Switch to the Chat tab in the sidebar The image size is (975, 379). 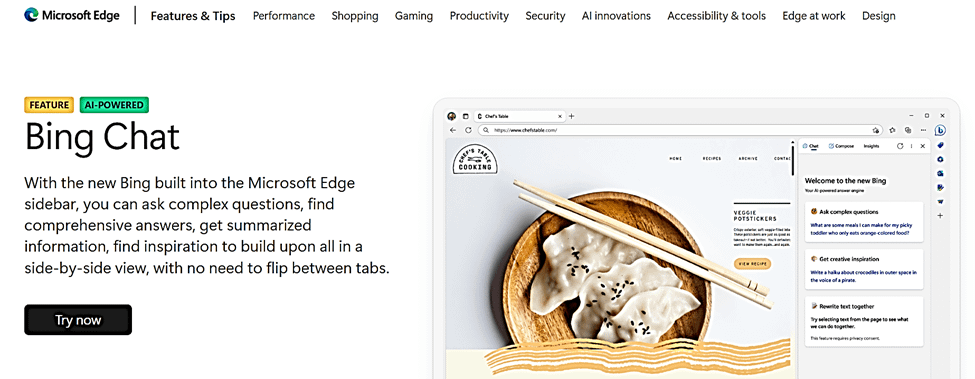point(810,146)
